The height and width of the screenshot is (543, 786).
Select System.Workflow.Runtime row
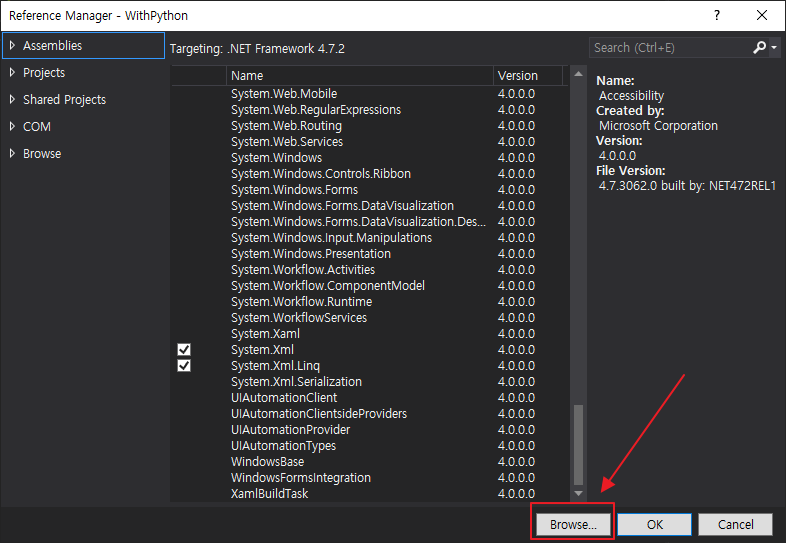click(x=369, y=302)
